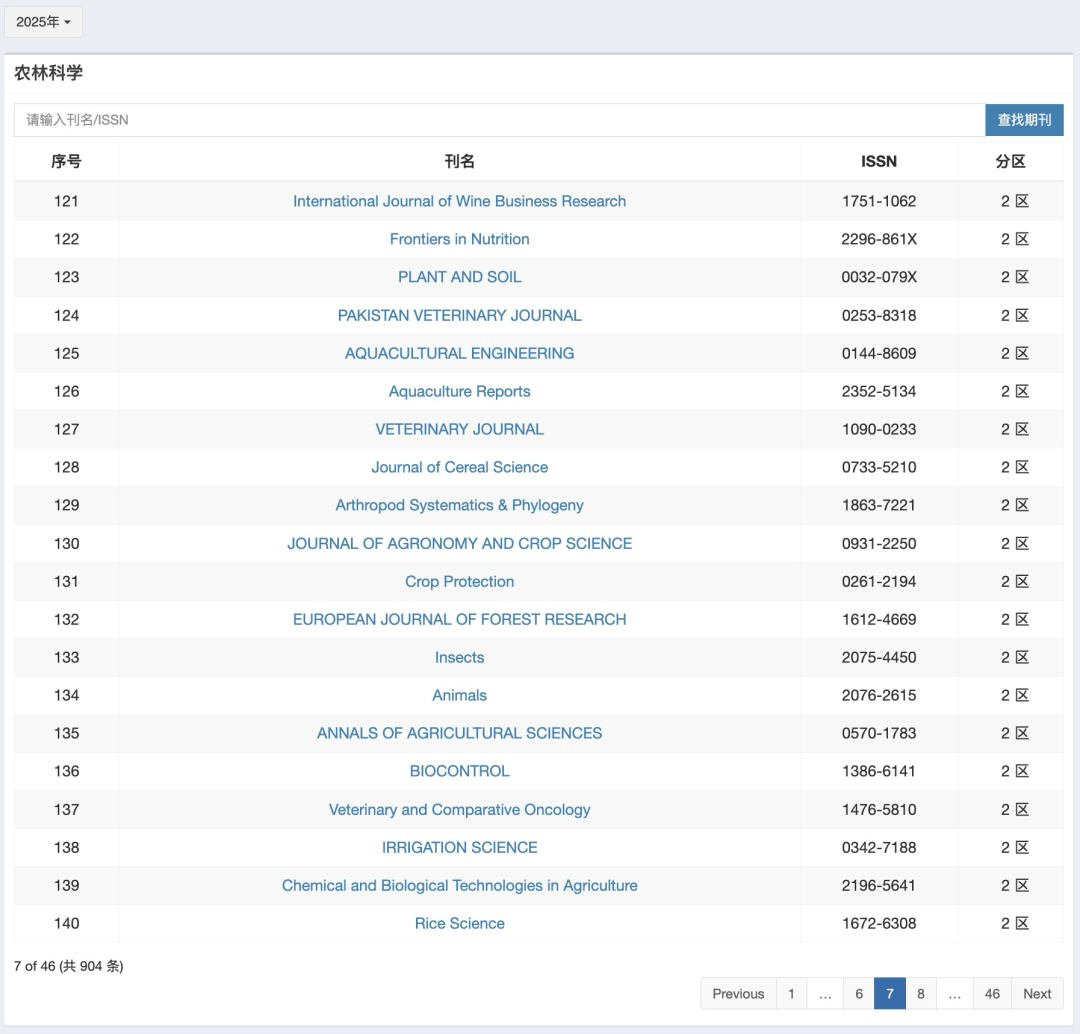This screenshot has width=1080, height=1034.
Task: Go to the Next page
Action: (1037, 993)
